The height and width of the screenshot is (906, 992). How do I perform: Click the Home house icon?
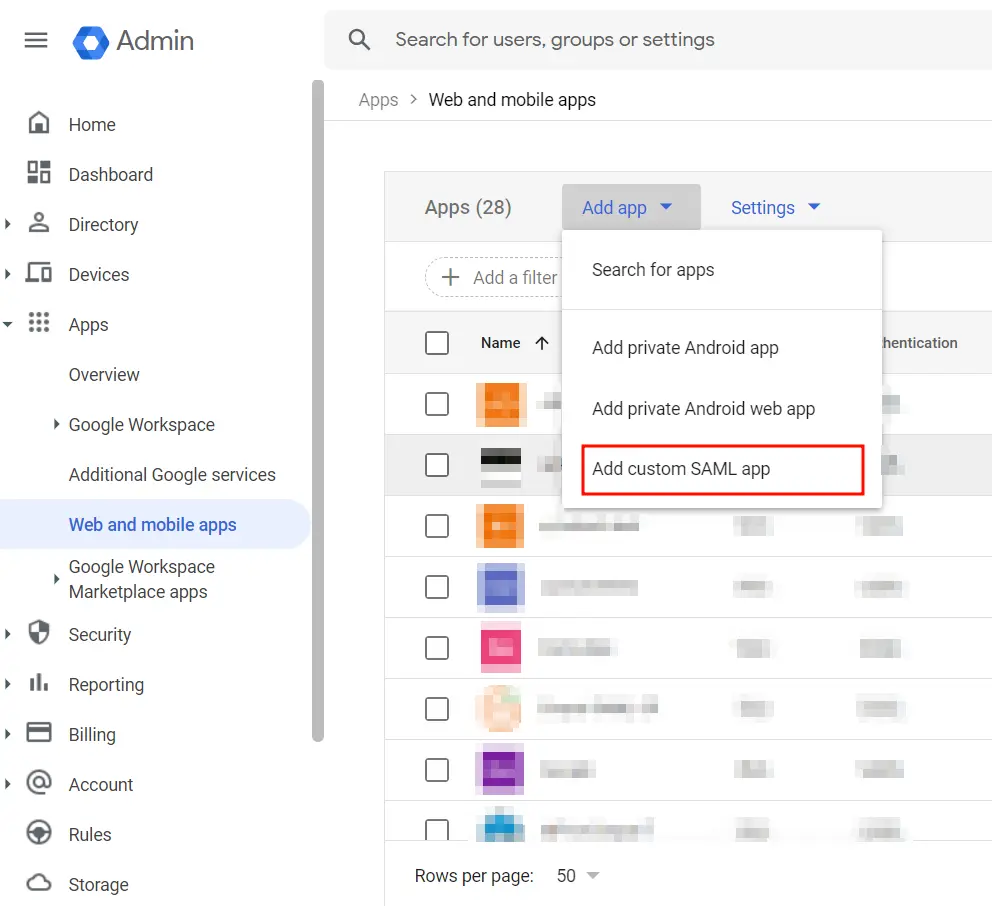39,123
